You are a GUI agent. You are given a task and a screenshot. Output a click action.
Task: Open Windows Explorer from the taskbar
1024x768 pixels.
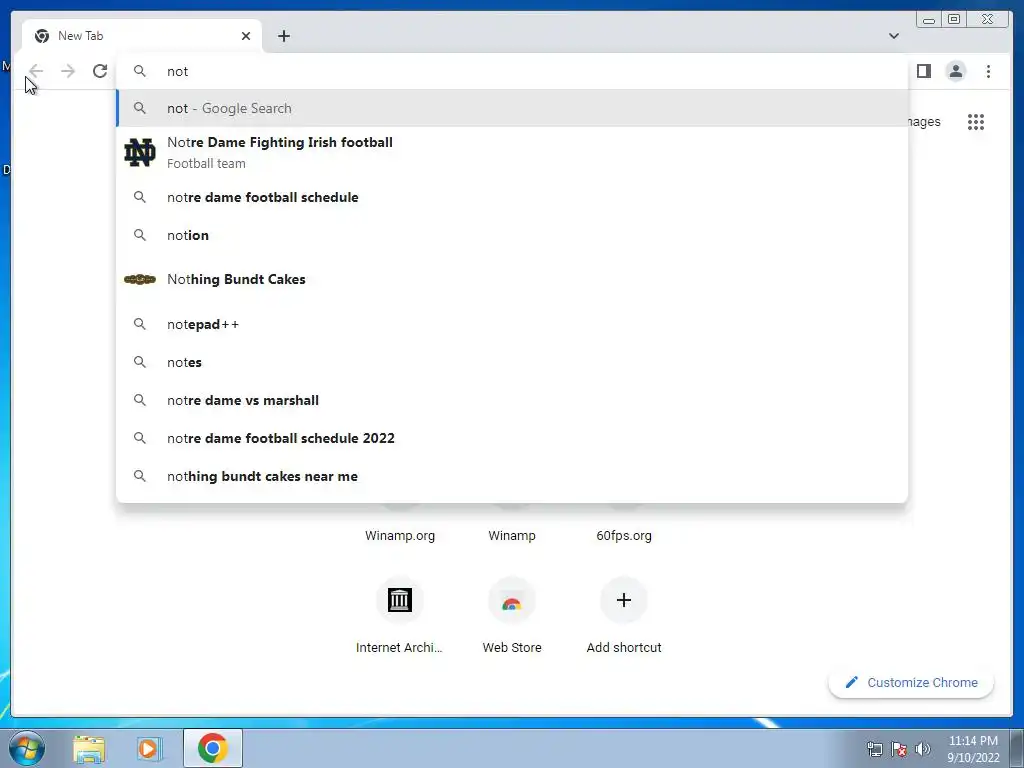(x=89, y=748)
